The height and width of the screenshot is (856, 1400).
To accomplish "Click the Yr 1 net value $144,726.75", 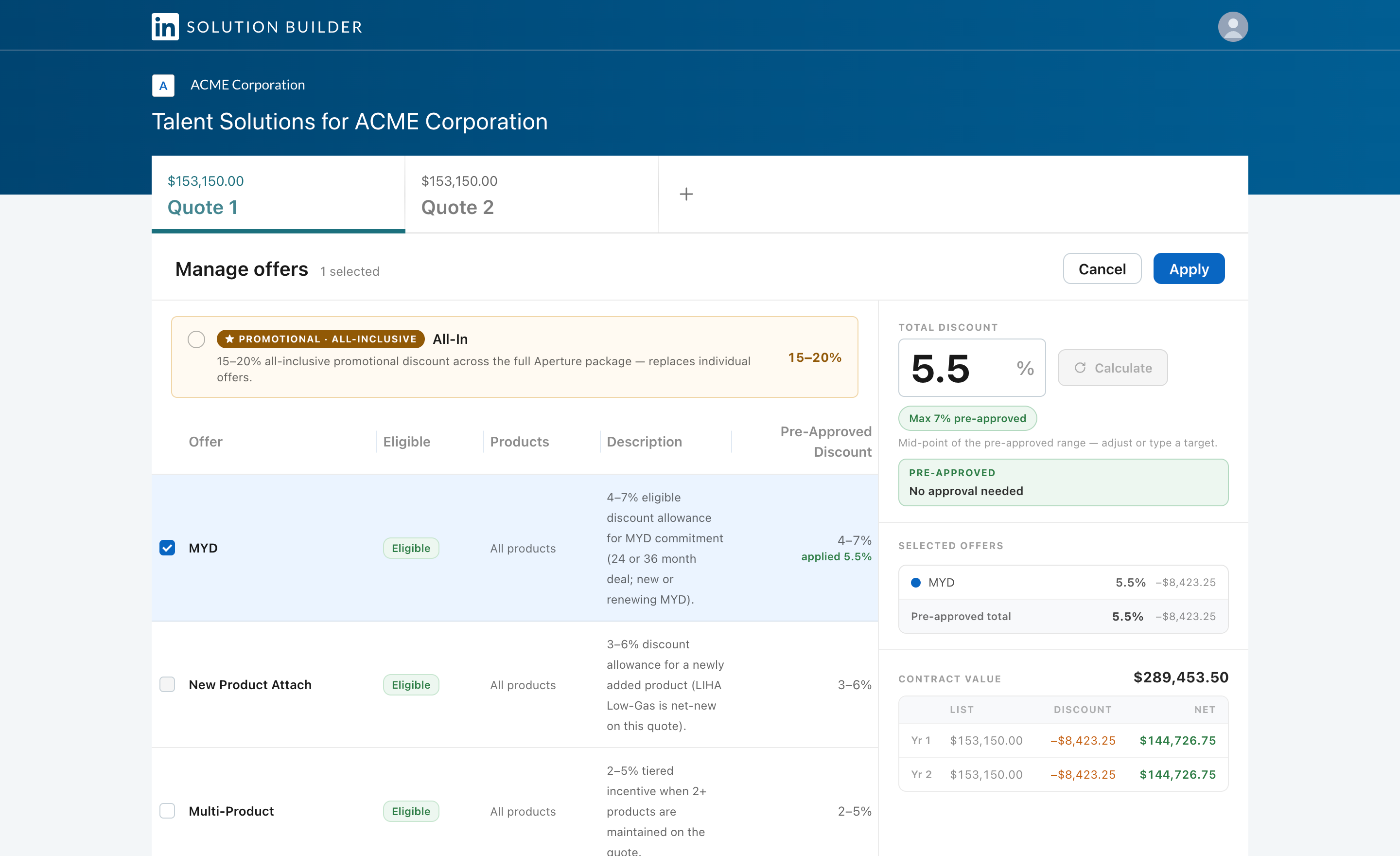I will (1177, 740).
